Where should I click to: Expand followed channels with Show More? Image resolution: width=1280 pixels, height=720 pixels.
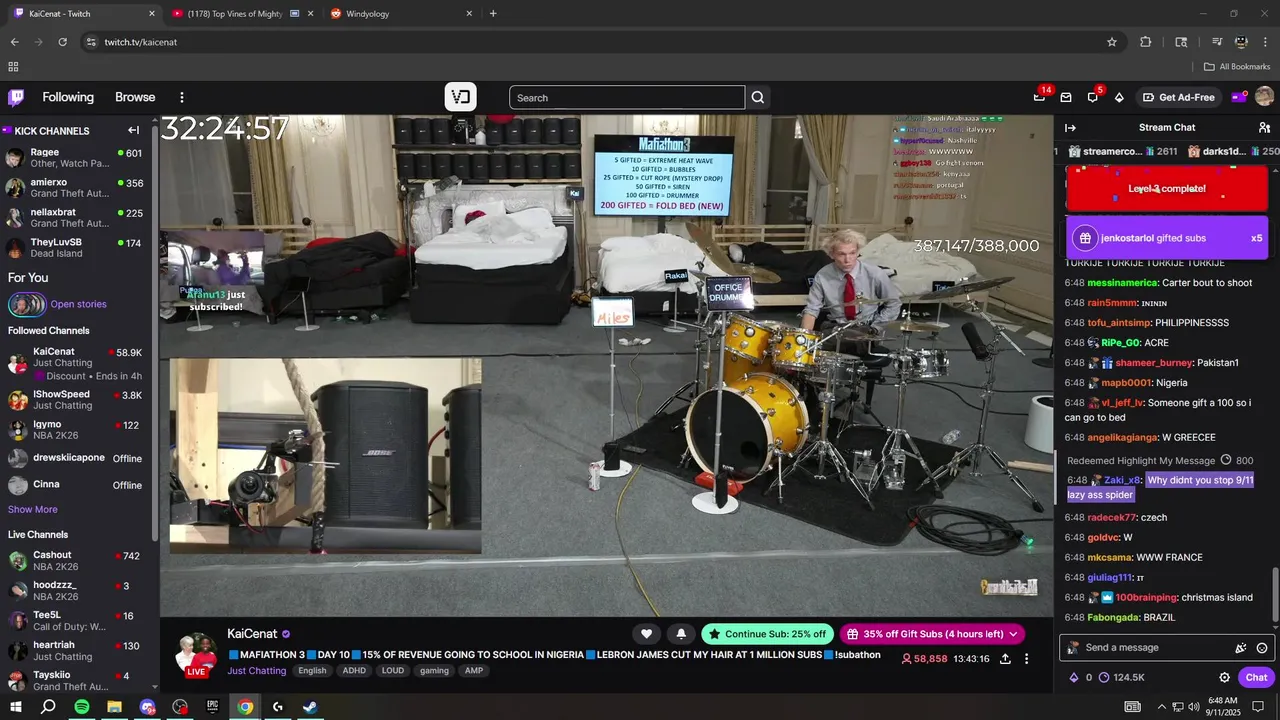[x=33, y=509]
